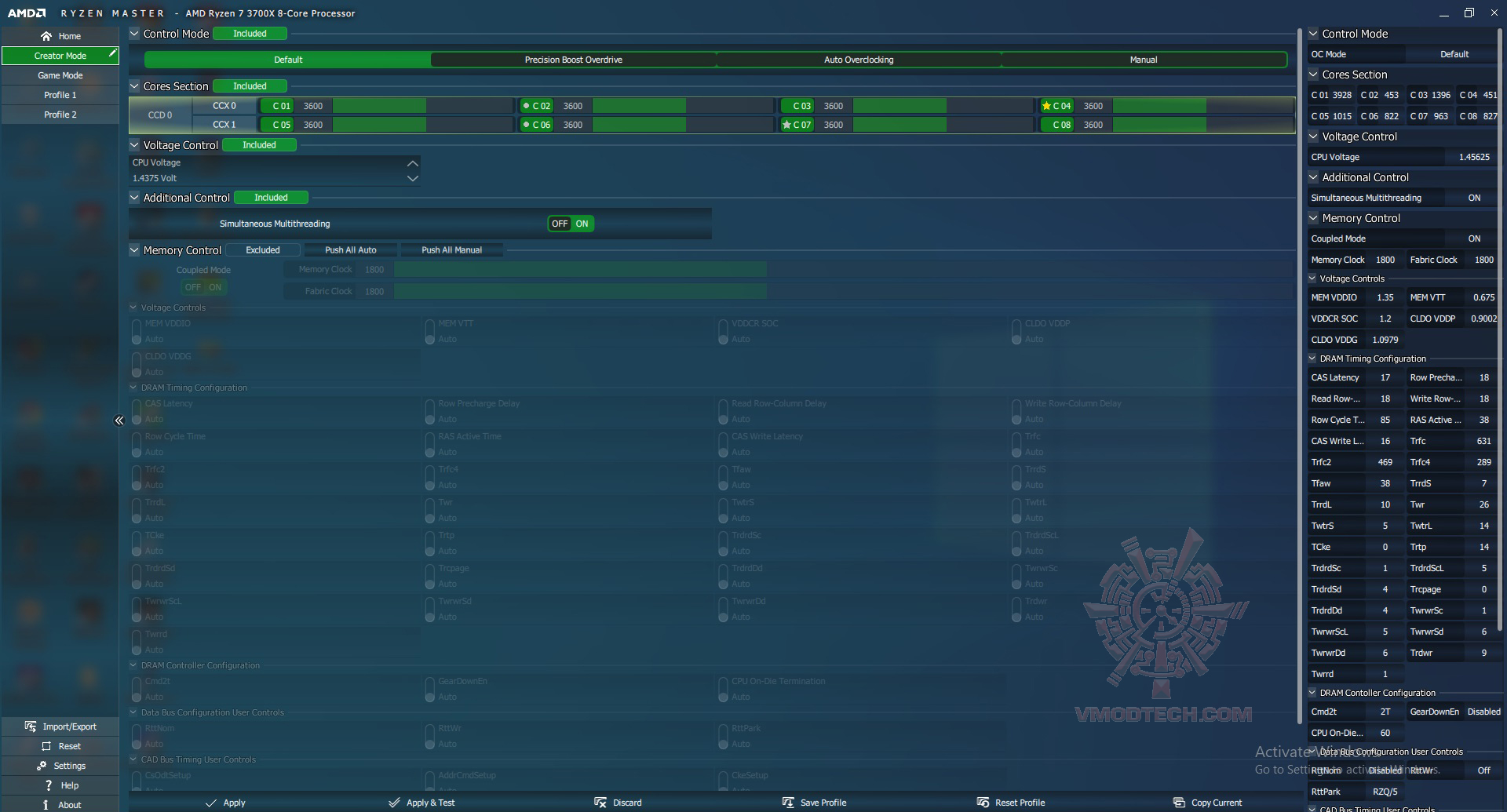
Task: Select Precision Boost Overdrive mode tab
Action: [x=574, y=60]
